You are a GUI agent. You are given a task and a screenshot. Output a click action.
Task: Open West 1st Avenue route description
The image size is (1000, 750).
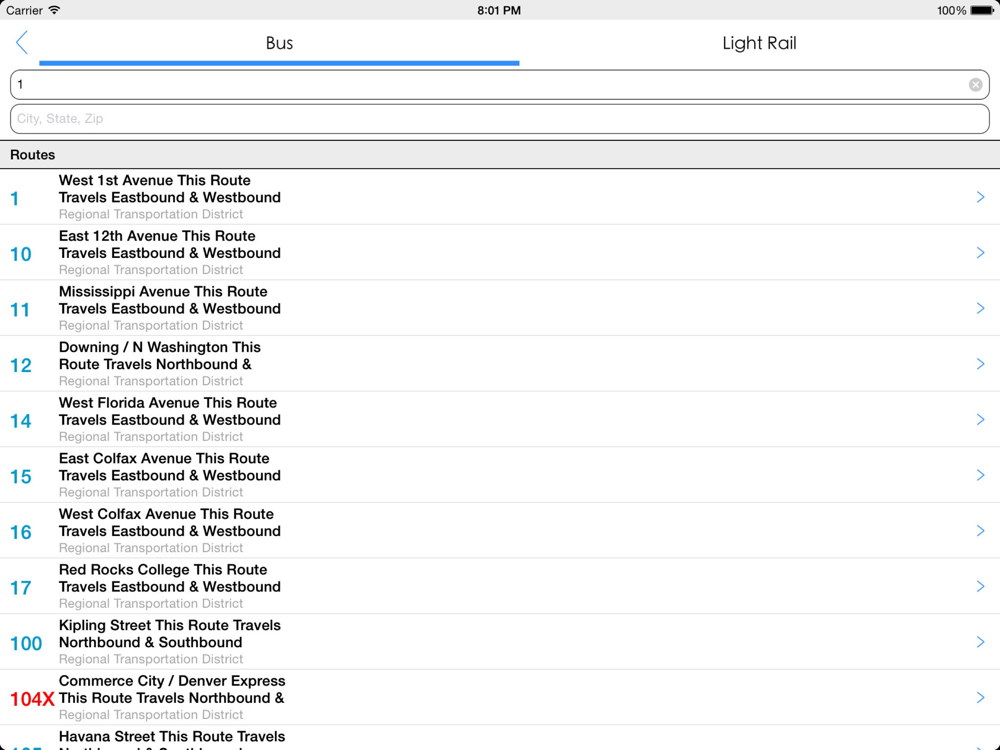click(170, 189)
